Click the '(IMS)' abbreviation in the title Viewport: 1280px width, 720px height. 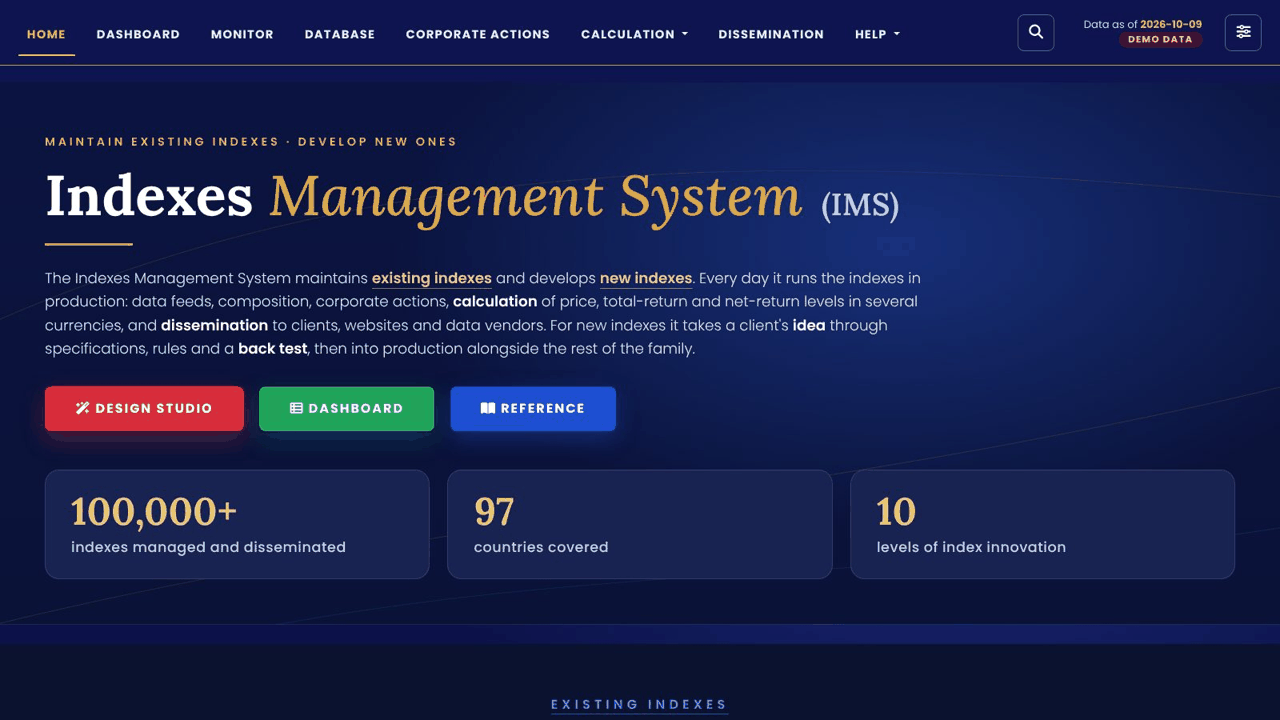(x=860, y=205)
